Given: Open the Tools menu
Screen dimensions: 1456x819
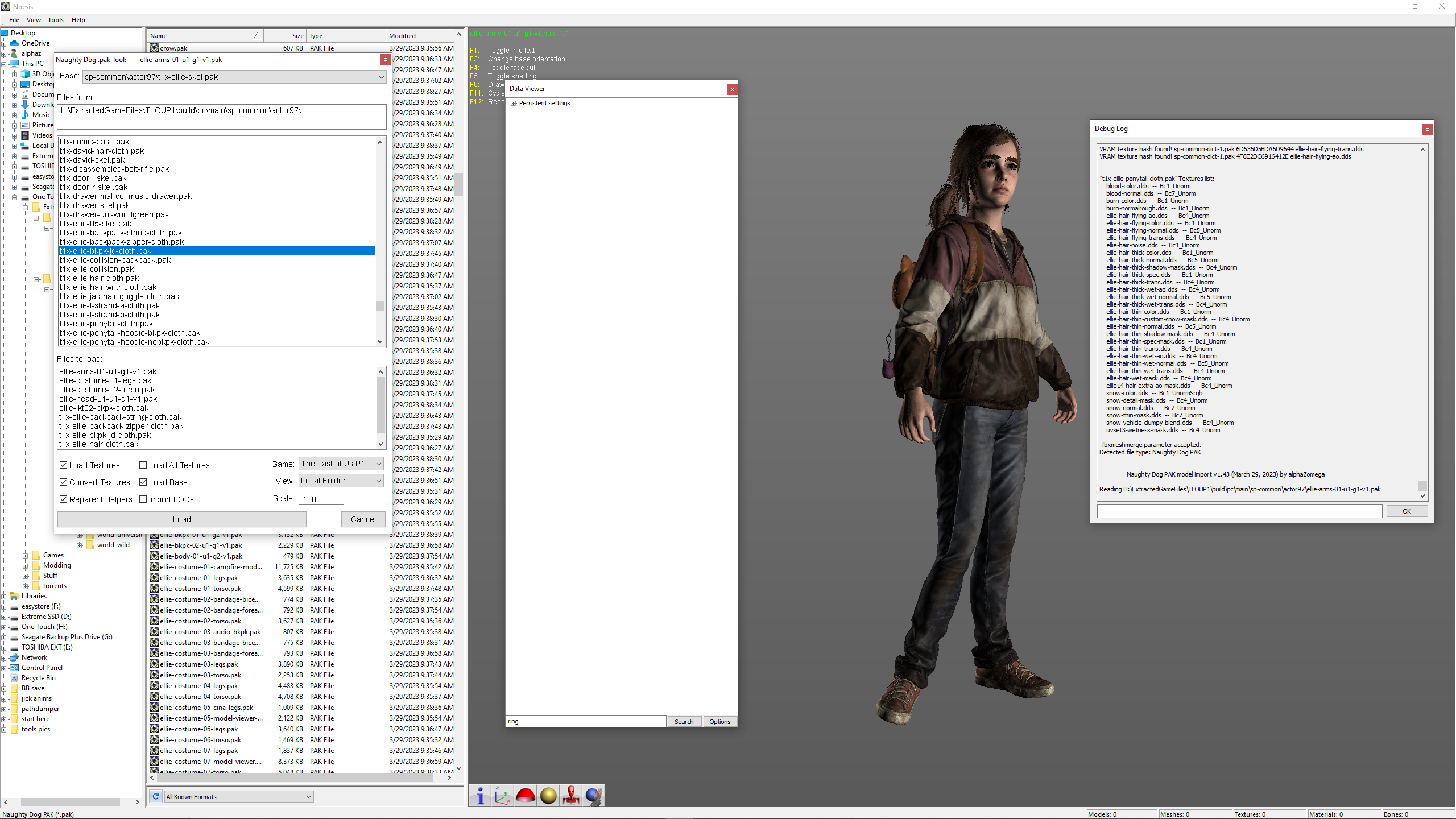Looking at the screenshot, I should click(x=56, y=20).
